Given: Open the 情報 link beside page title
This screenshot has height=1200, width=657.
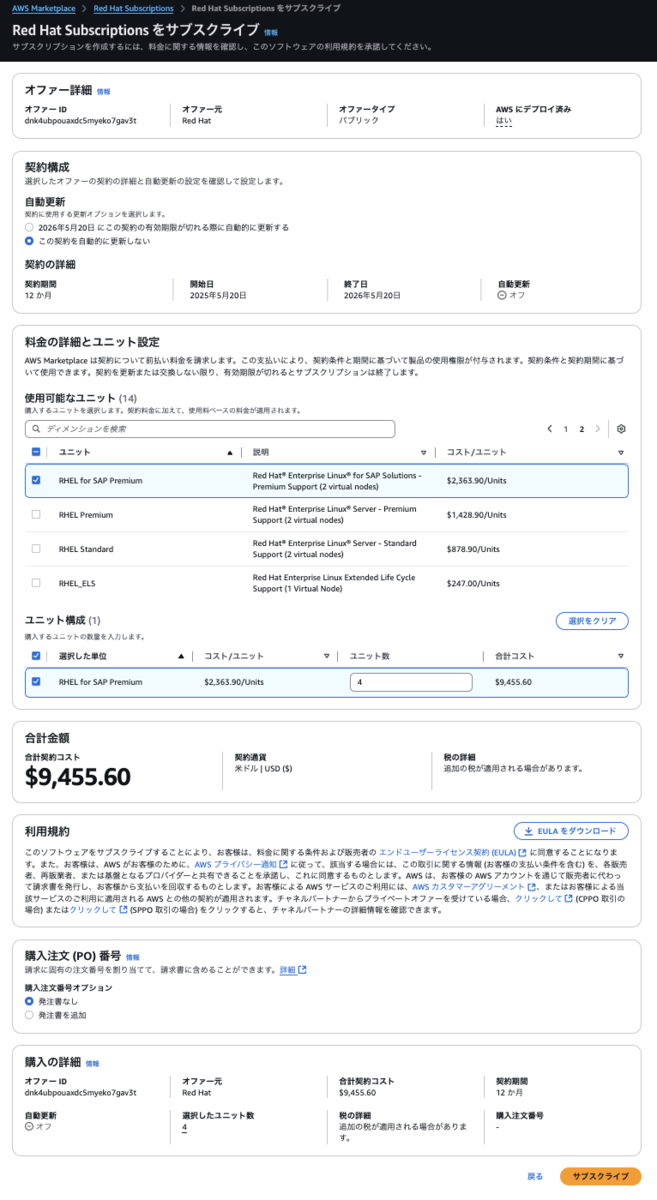Looking at the screenshot, I should [270, 32].
